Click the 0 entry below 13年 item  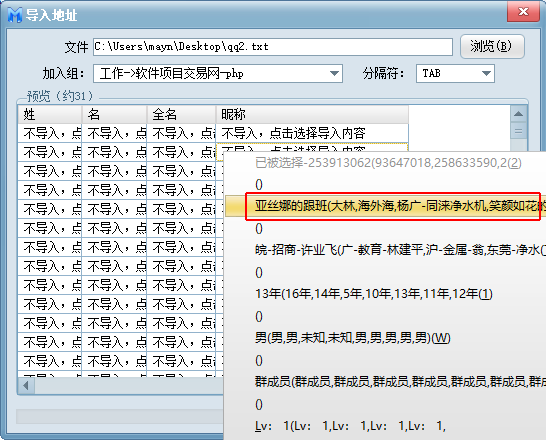coord(385,316)
